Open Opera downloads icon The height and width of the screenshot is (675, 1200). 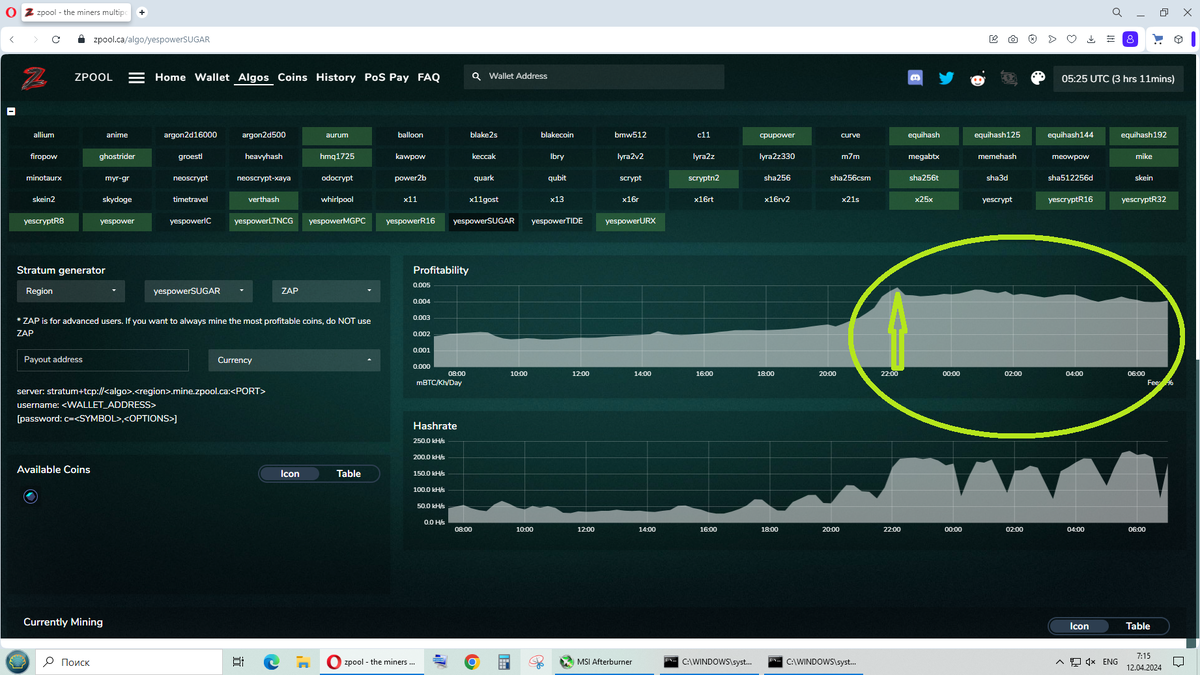point(1090,39)
